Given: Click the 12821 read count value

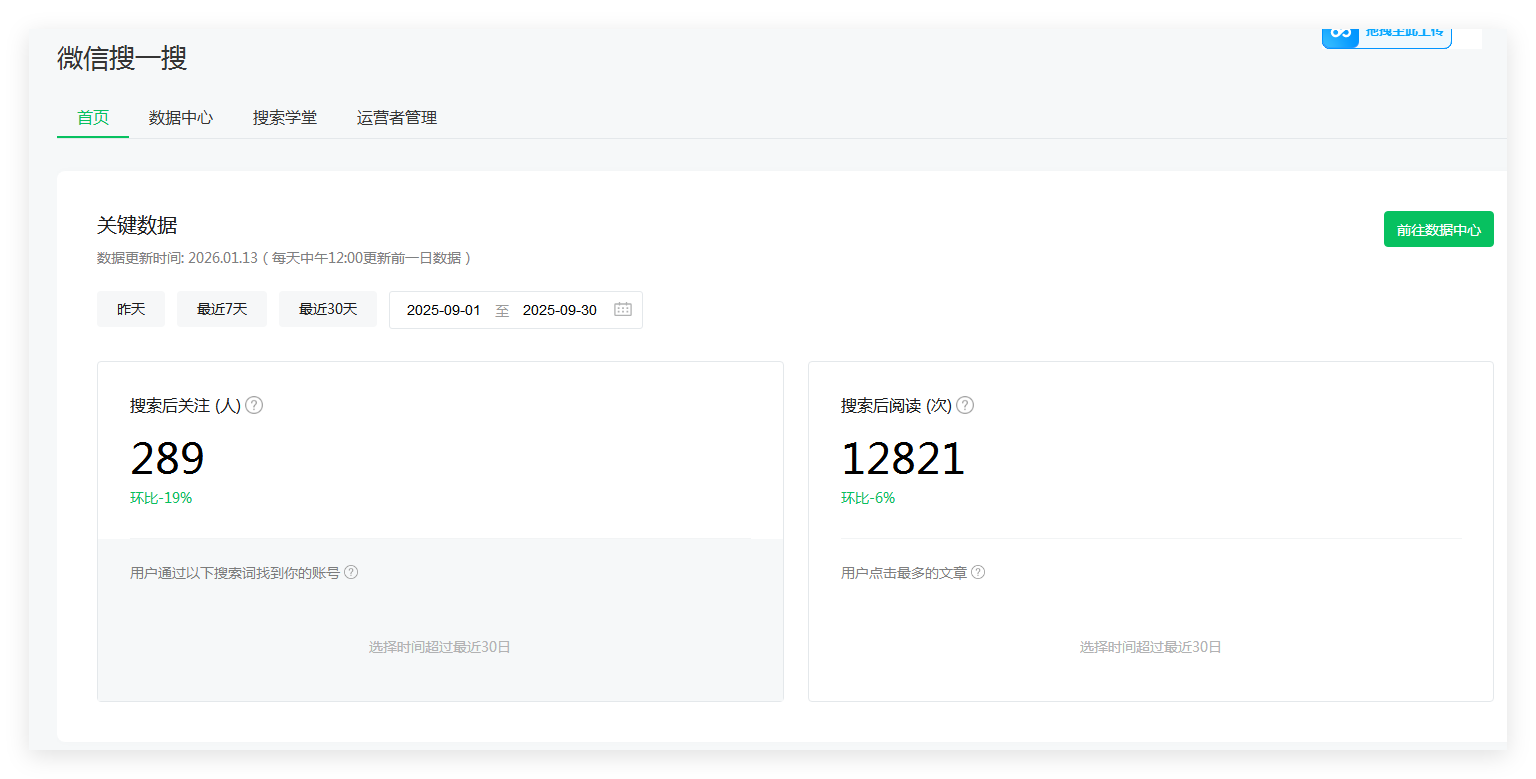Looking at the screenshot, I should pyautogui.click(x=903, y=459).
